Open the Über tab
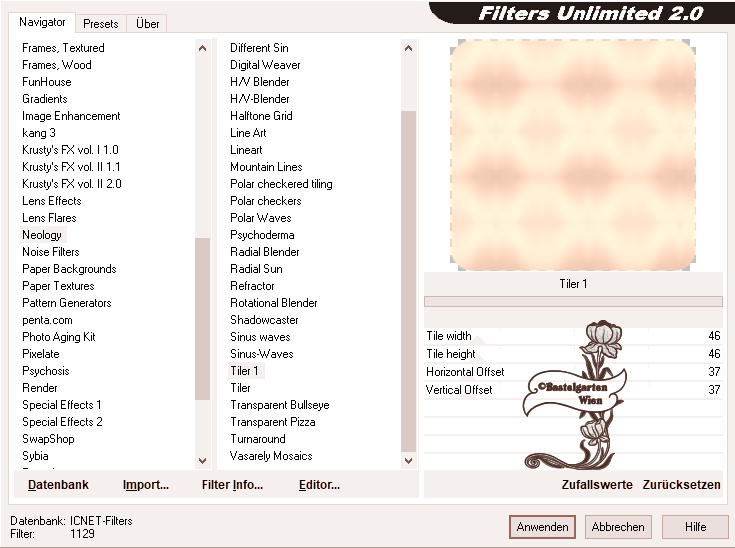This screenshot has height=548, width=735. click(147, 23)
